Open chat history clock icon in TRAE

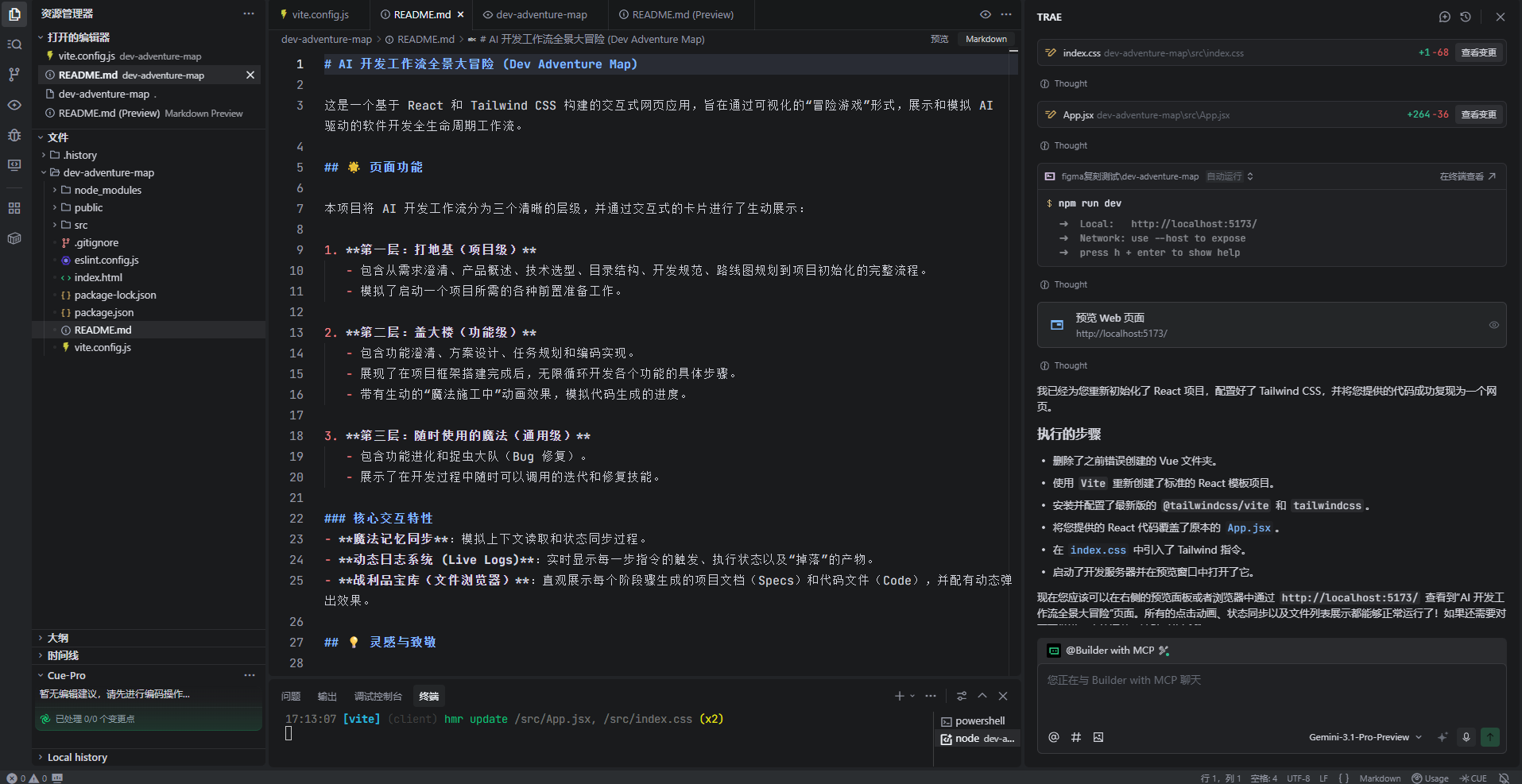click(x=1465, y=17)
